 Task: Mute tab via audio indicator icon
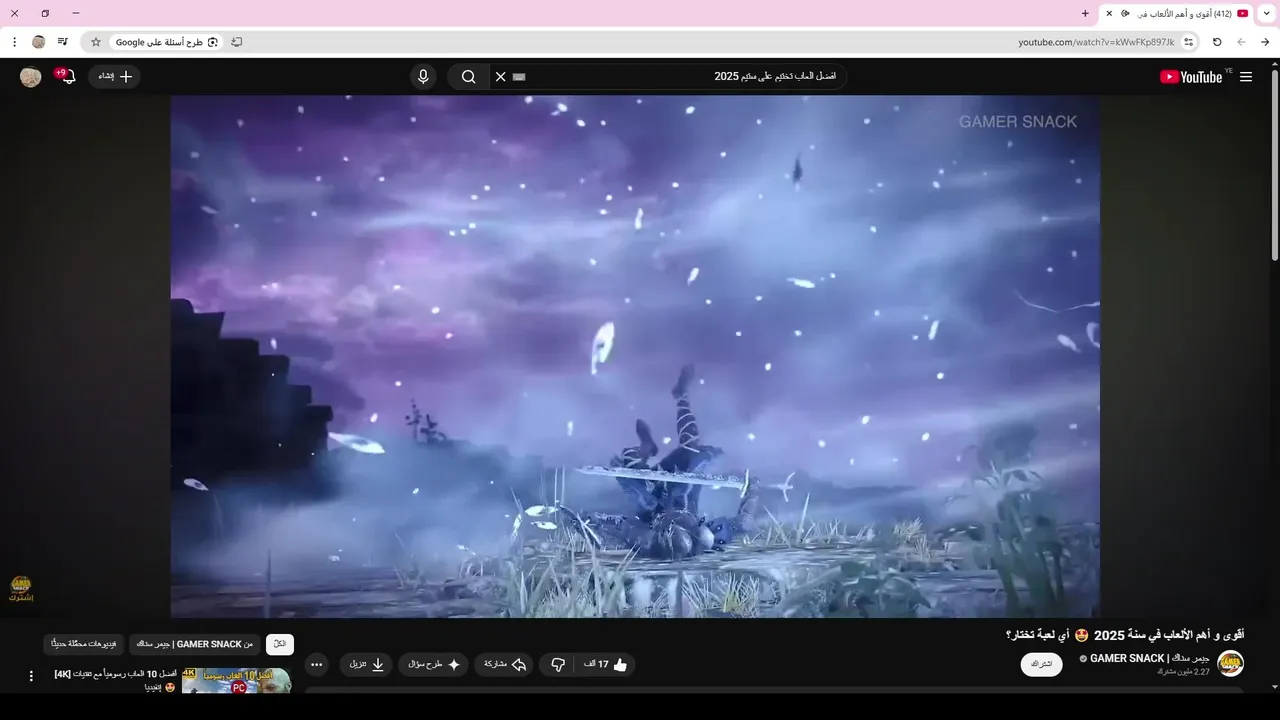[1126, 13]
